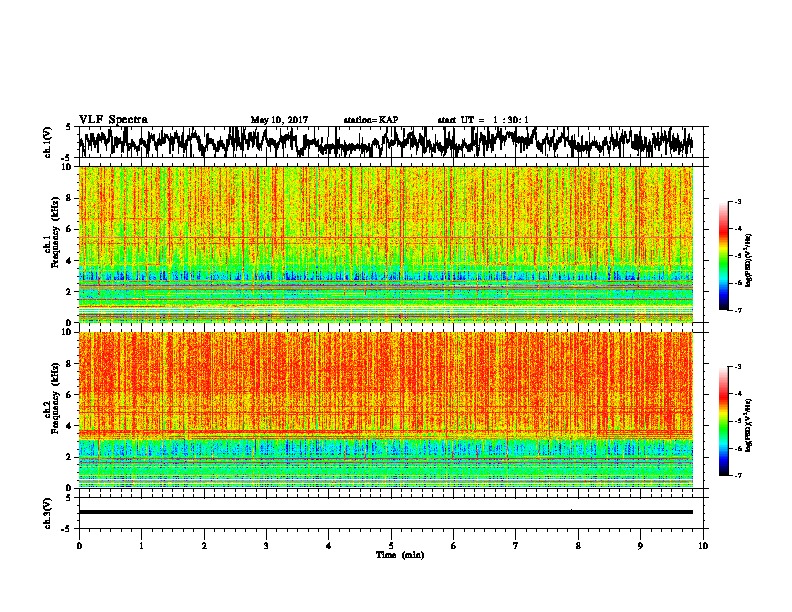Click time axis tick label "7"
The image size is (792, 612).
tap(516, 546)
